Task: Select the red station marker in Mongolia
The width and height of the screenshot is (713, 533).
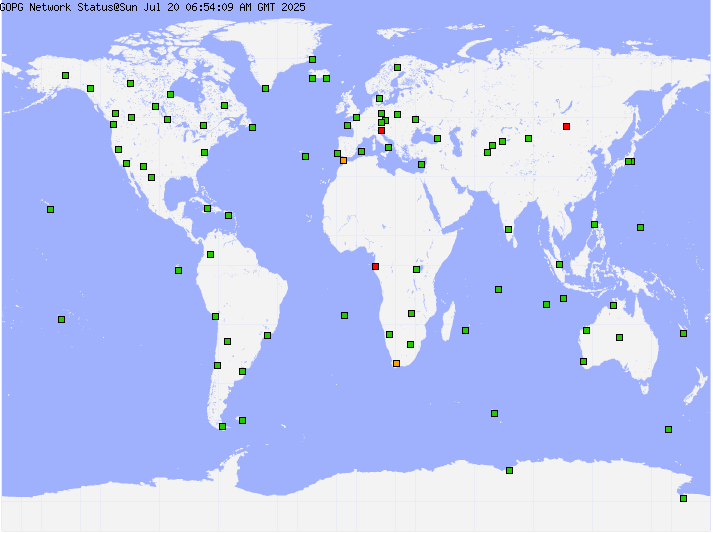Action: point(567,126)
